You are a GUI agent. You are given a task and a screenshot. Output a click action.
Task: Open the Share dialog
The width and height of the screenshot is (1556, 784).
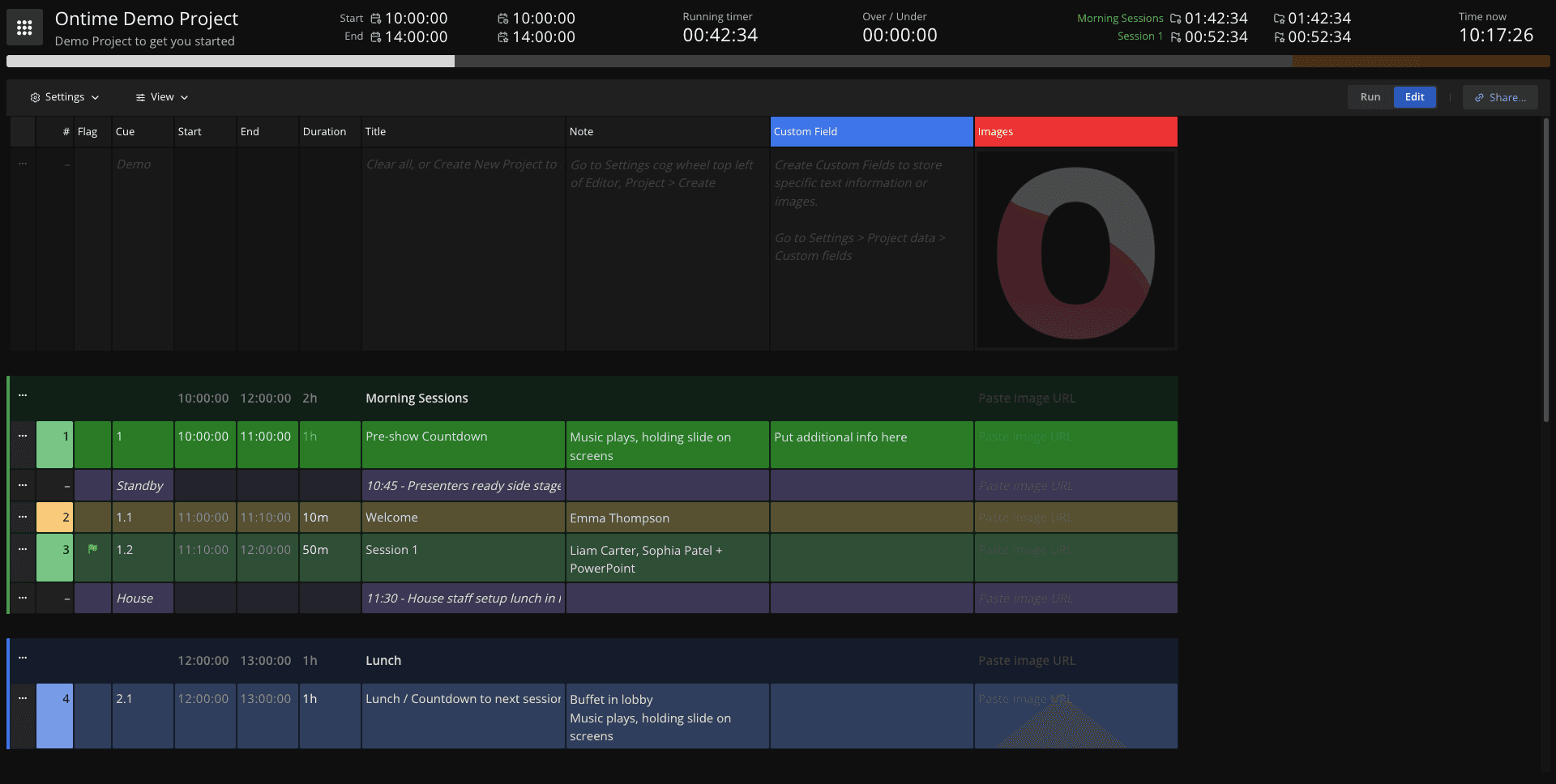pos(1499,97)
